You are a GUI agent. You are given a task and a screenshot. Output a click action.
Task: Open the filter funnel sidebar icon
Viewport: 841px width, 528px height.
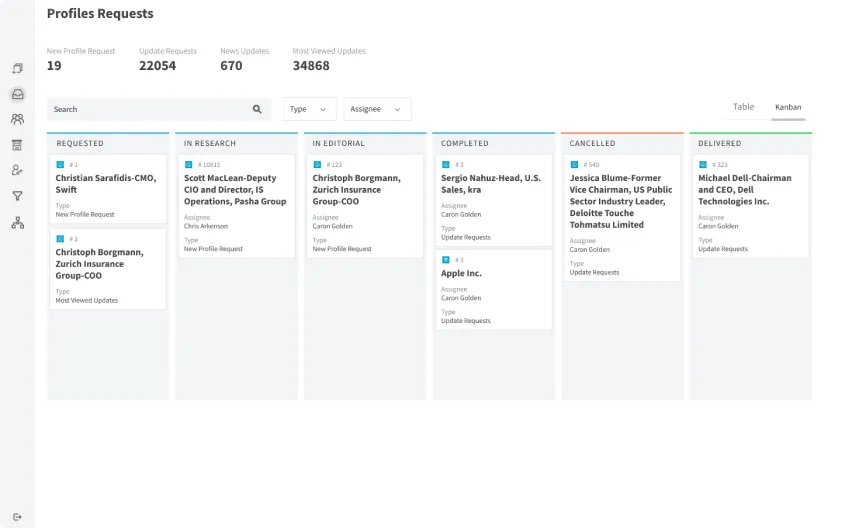click(17, 196)
